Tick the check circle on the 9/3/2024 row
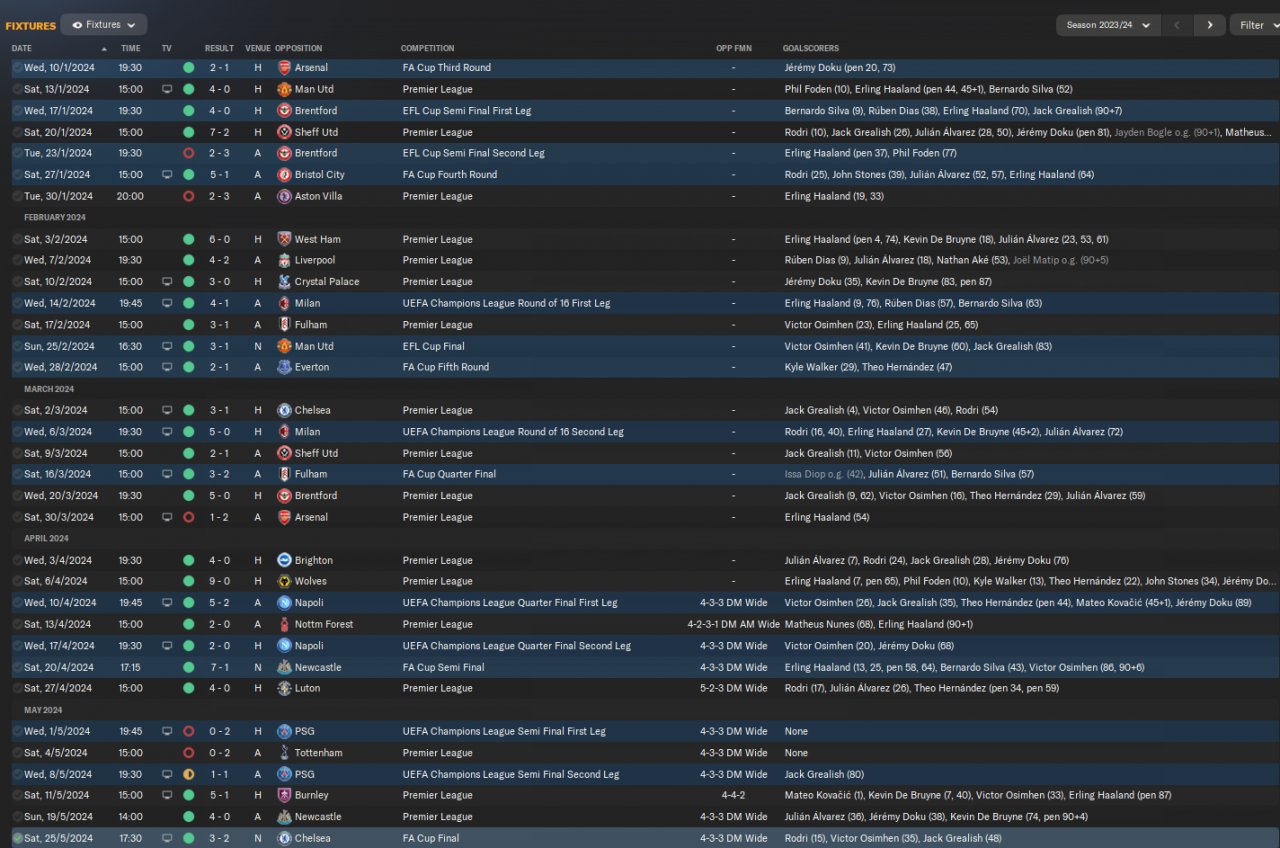Image resolution: width=1280 pixels, height=848 pixels. pyautogui.click(x=17, y=453)
